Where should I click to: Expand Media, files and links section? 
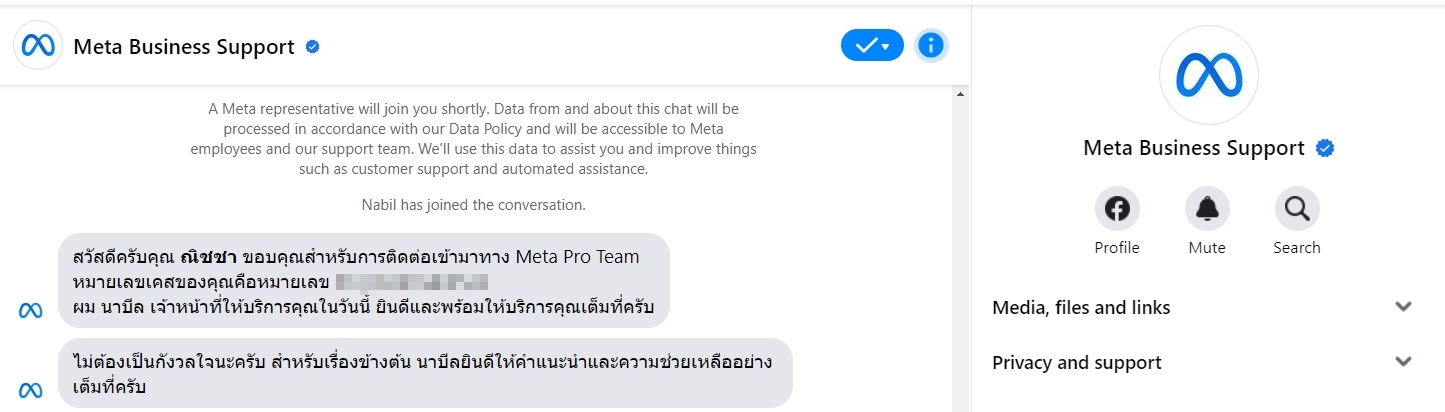pos(1203,308)
